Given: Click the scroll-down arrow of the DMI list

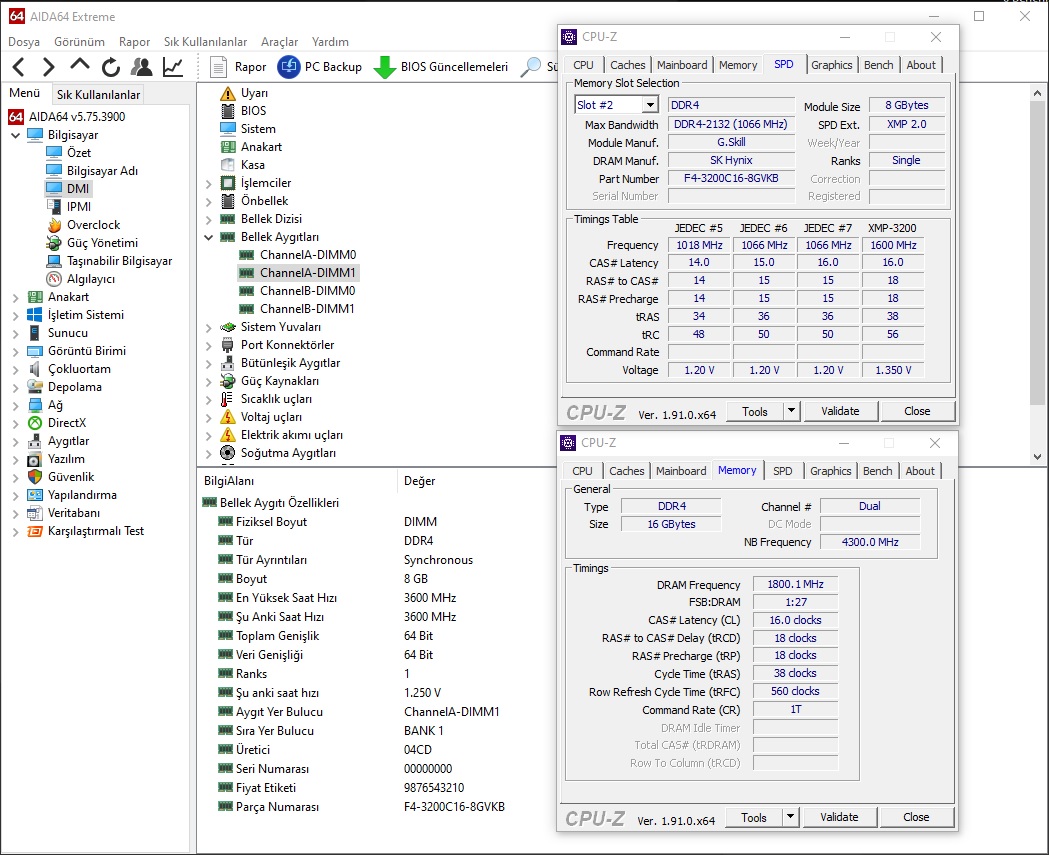Looking at the screenshot, I should click(1037, 457).
